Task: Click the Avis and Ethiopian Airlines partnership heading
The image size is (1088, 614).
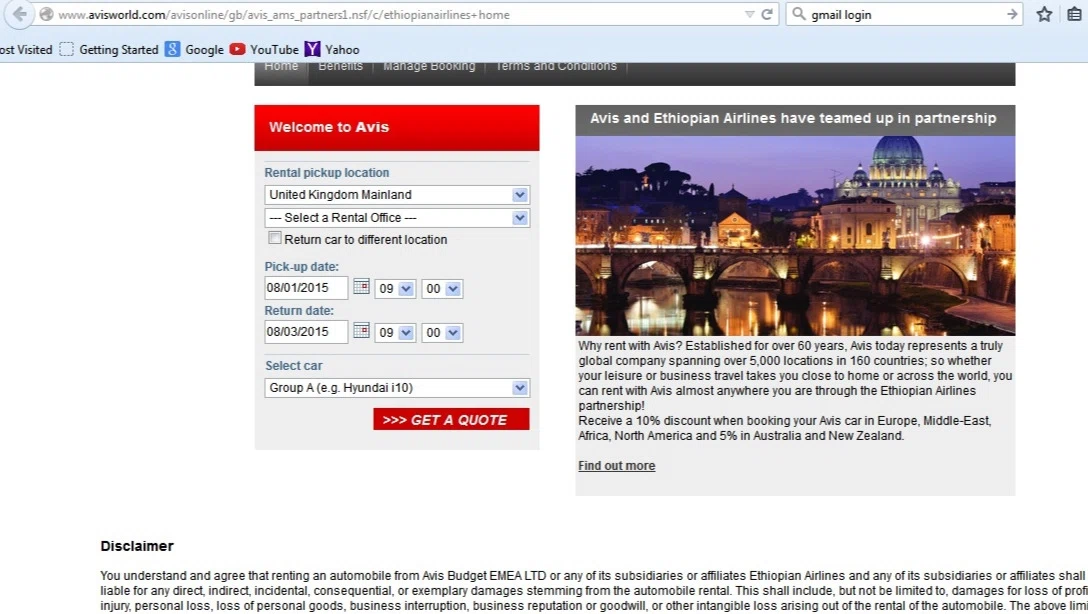Action: (x=793, y=119)
